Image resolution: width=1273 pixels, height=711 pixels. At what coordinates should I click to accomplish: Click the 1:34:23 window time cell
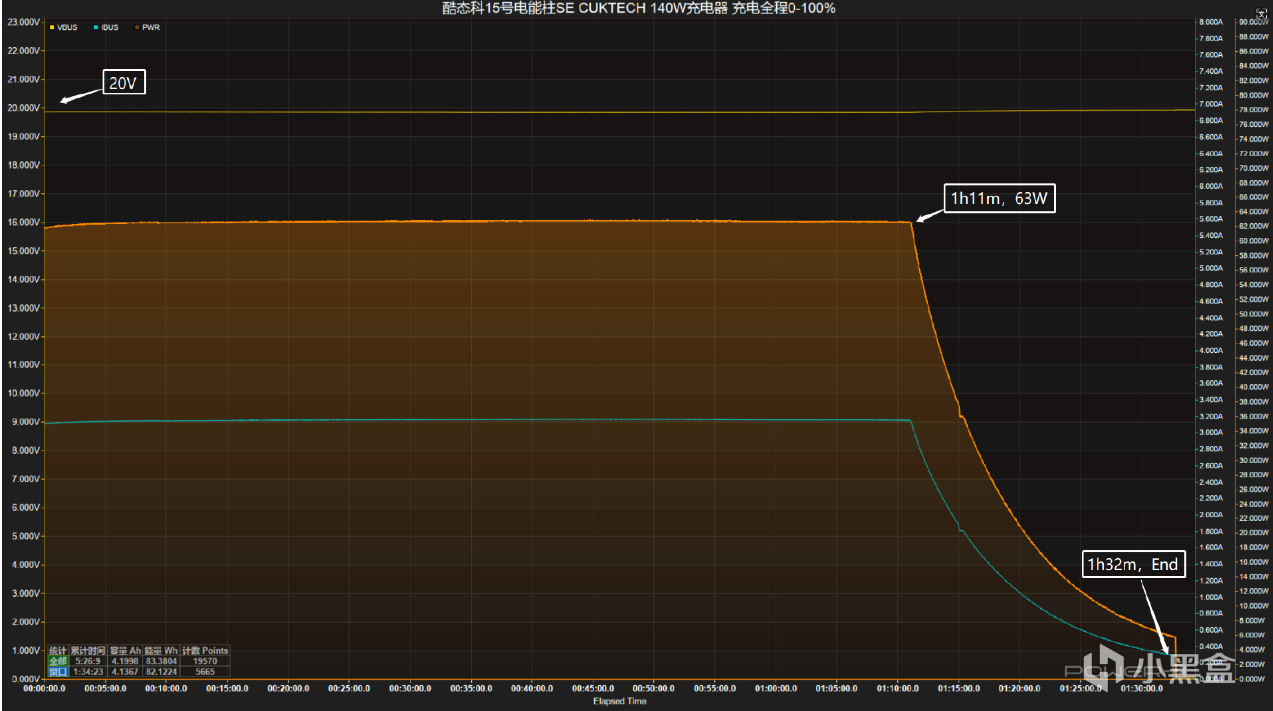(x=88, y=672)
